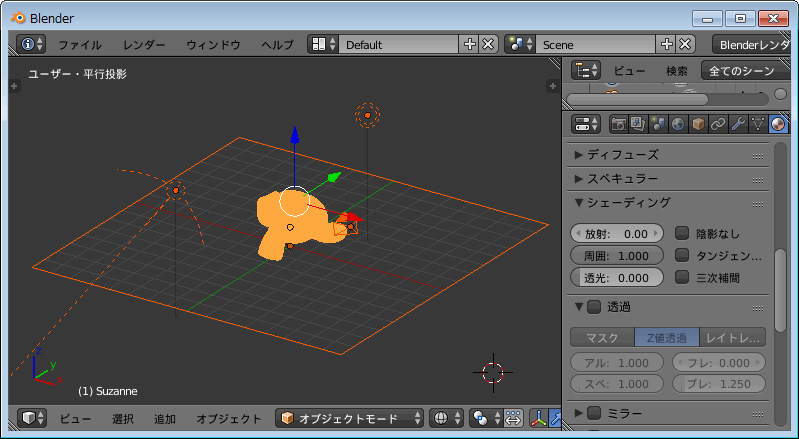This screenshot has width=799, height=439.
Task: Click the Default layout name field
Action: tap(398, 44)
